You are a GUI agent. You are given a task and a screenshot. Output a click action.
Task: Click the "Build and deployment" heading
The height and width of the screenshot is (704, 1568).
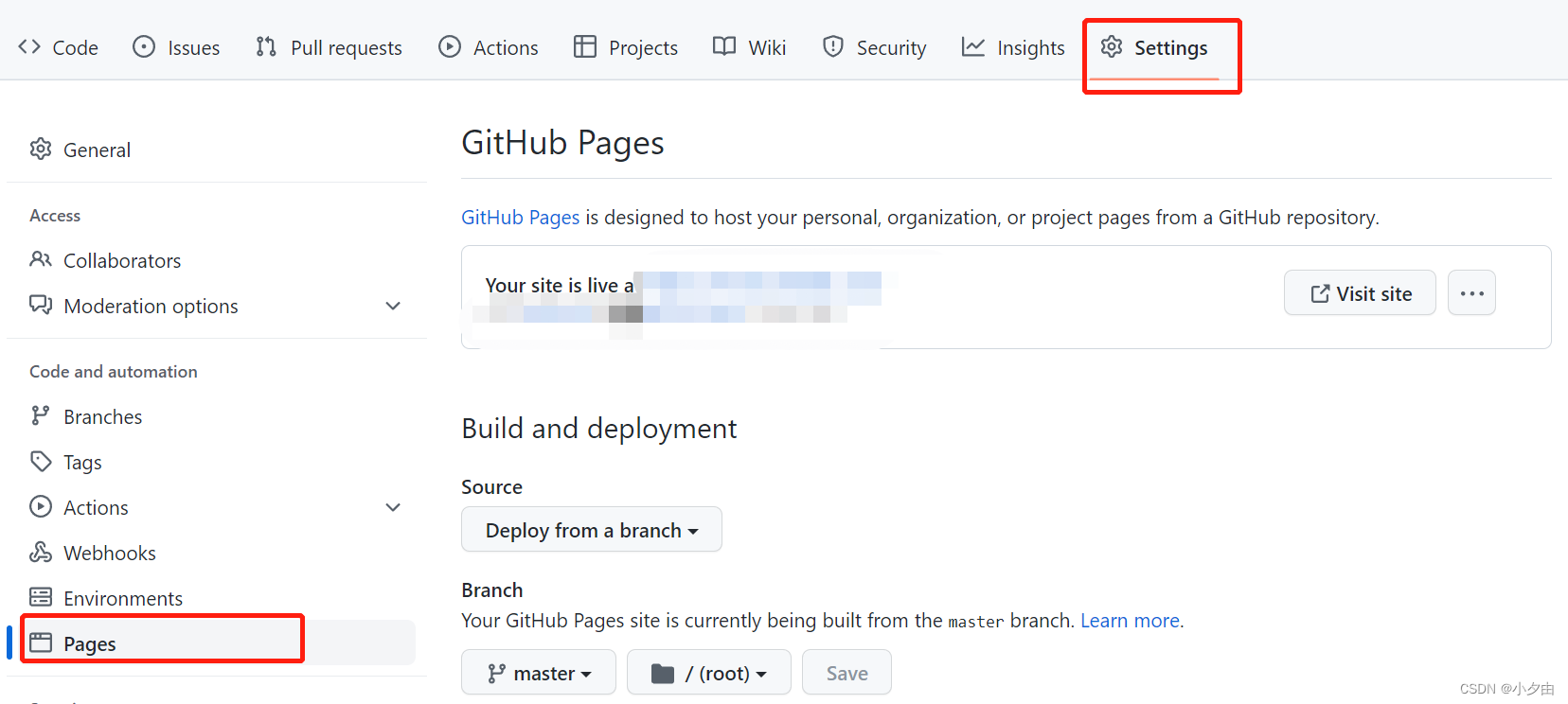tap(598, 429)
